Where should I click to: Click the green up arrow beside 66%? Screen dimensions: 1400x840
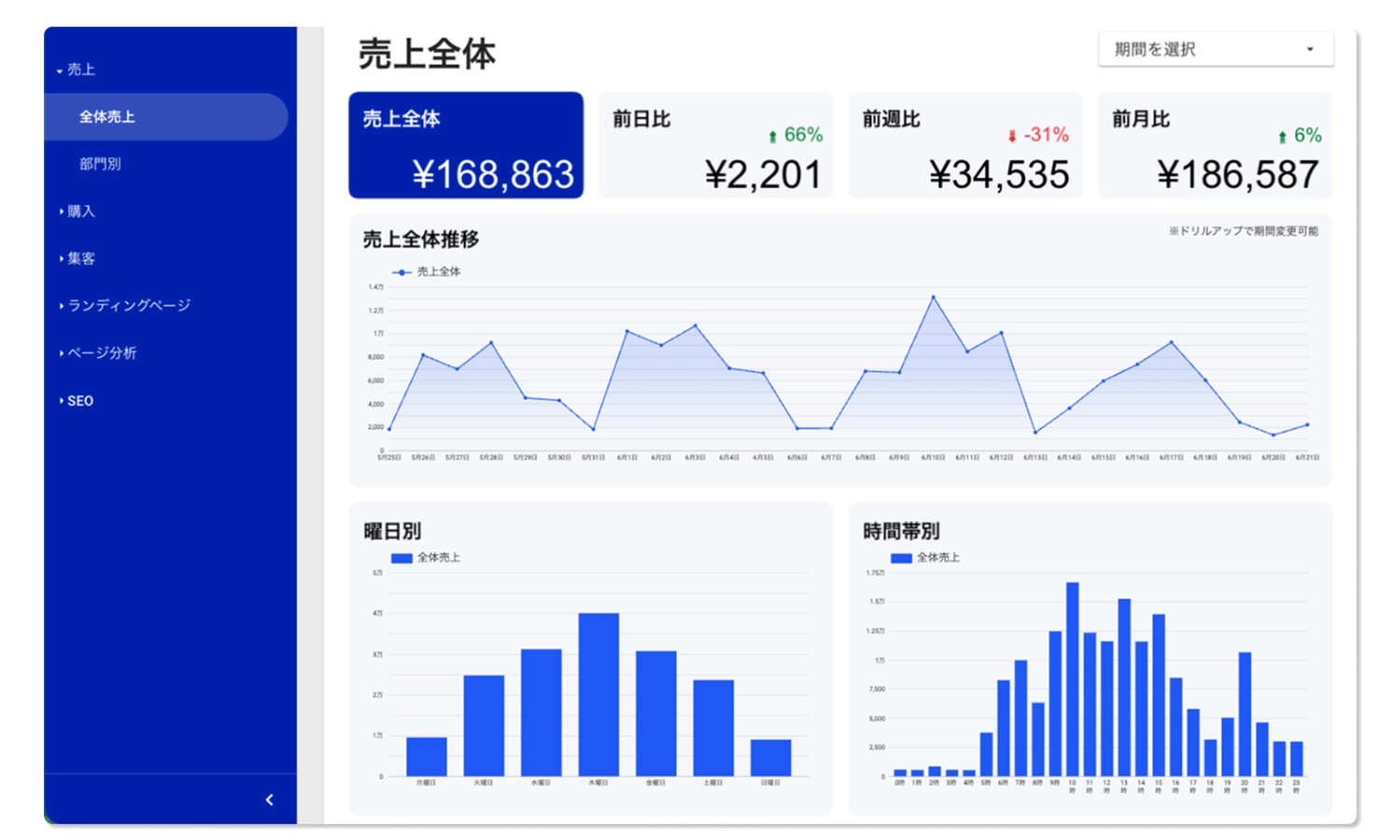tap(772, 137)
